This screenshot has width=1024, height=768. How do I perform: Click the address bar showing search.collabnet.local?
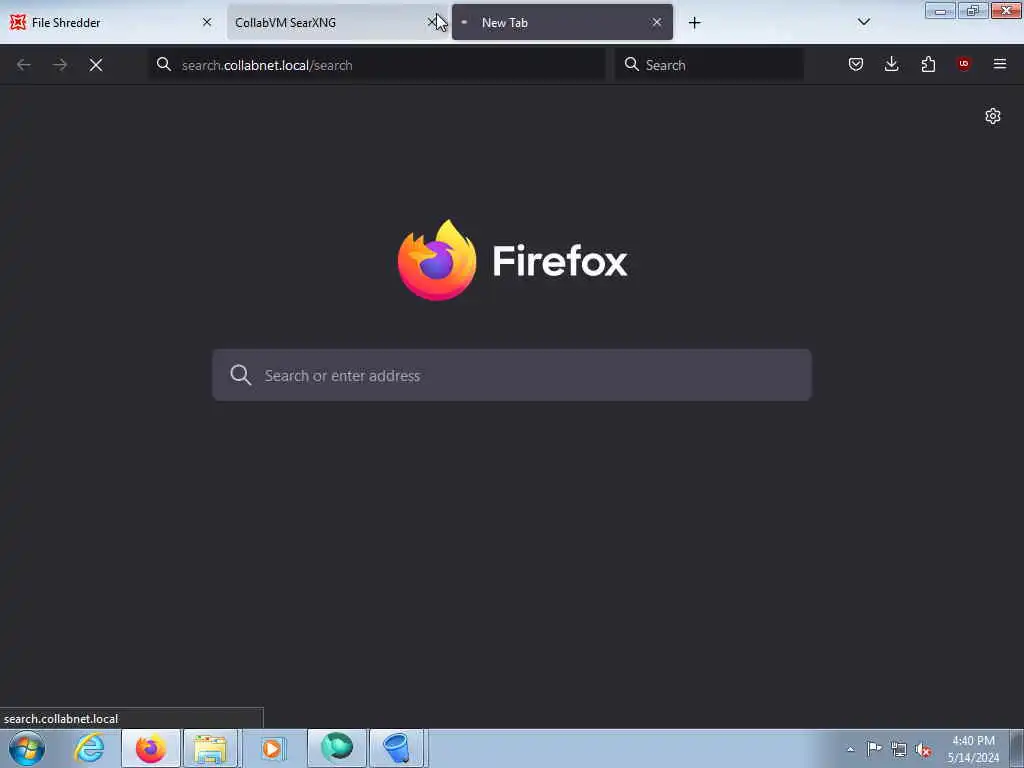[377, 65]
